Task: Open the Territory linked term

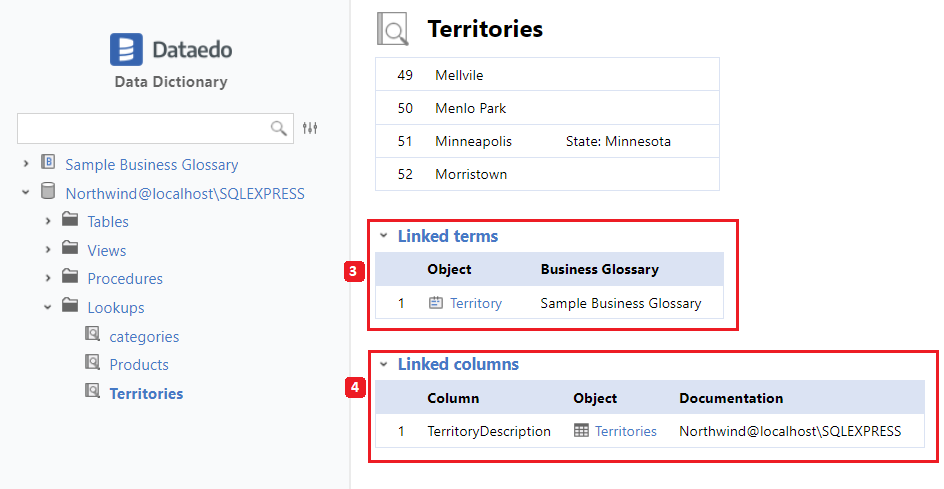Action: [476, 303]
